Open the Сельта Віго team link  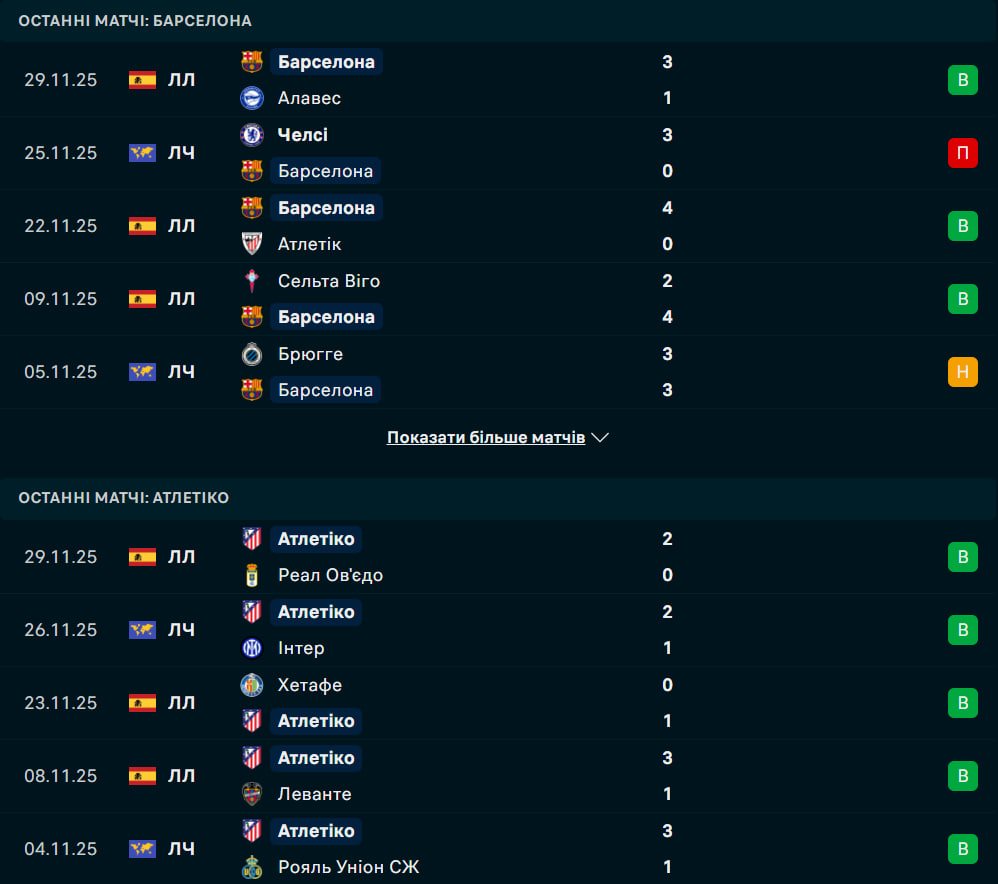click(328, 281)
